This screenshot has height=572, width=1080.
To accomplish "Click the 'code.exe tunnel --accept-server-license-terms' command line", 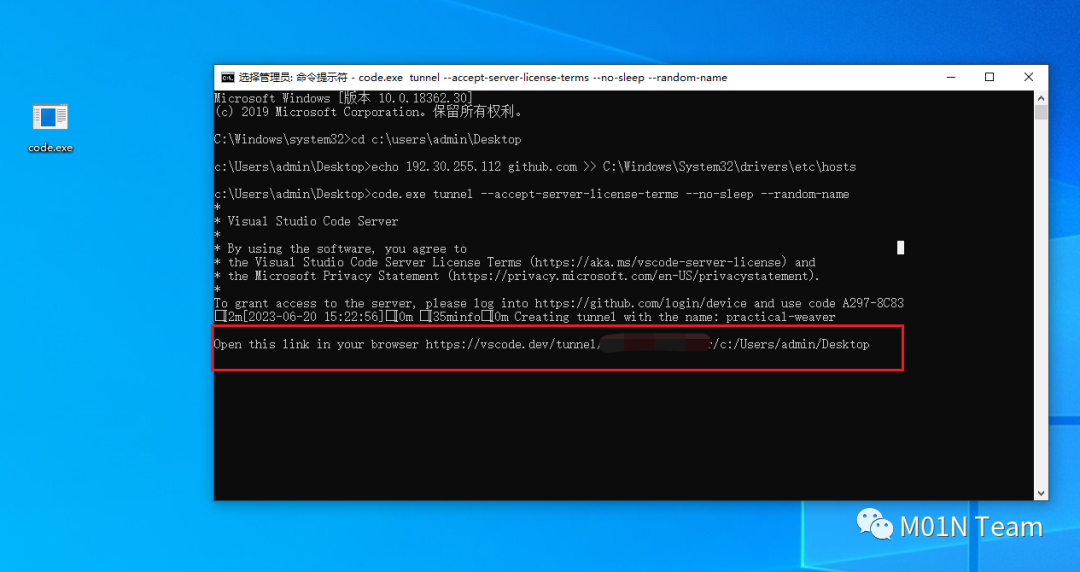I will [531, 194].
